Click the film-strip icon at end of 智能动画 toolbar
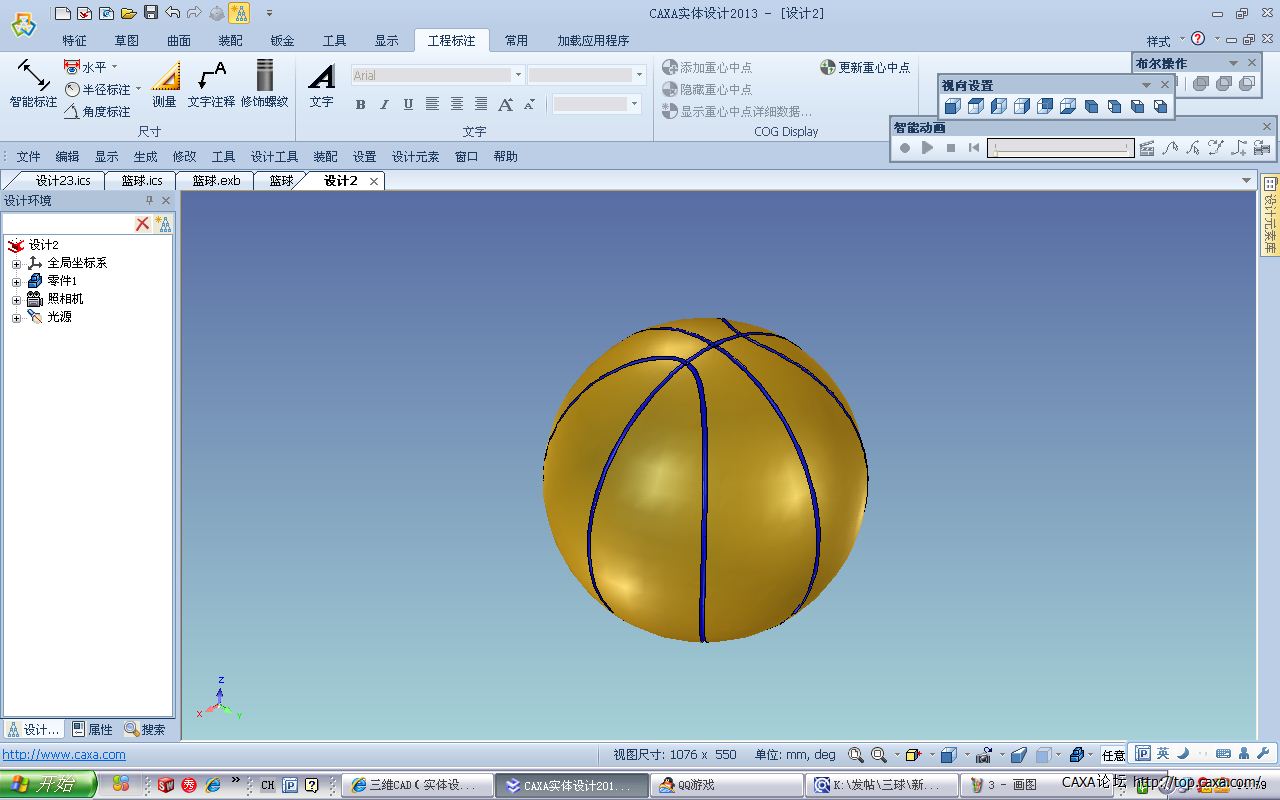The width and height of the screenshot is (1280, 800). pos(1262,148)
